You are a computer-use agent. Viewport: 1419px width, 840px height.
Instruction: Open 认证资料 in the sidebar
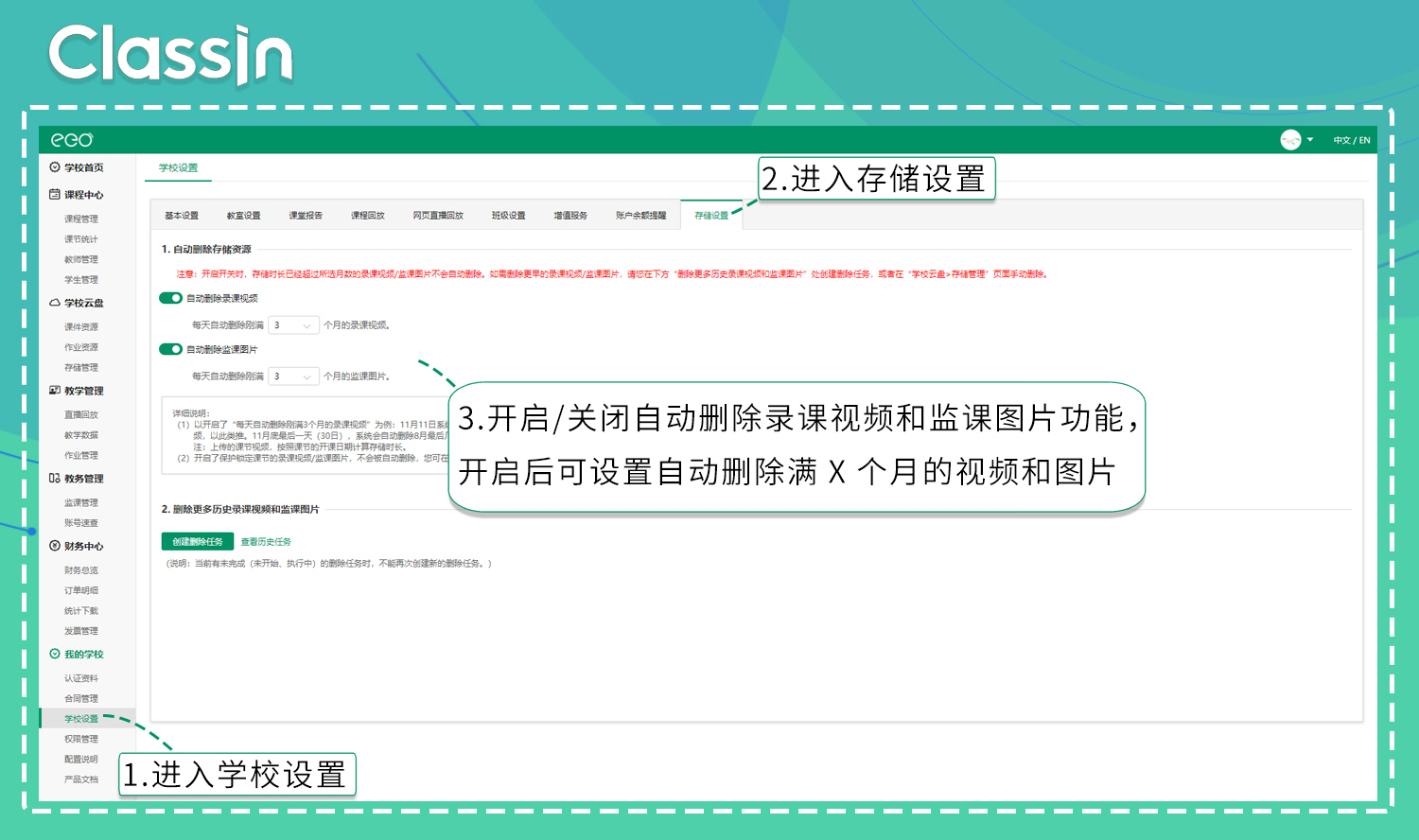81,678
